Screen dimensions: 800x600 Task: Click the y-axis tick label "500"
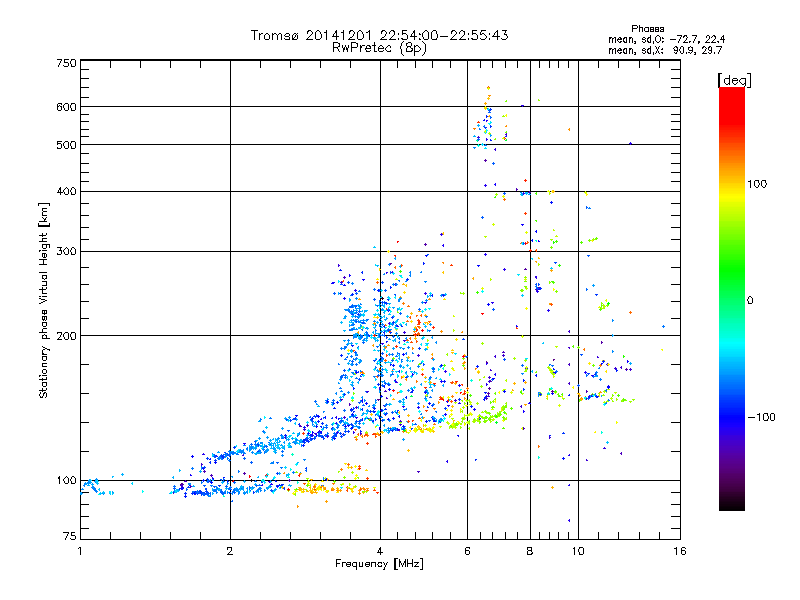click(67, 145)
